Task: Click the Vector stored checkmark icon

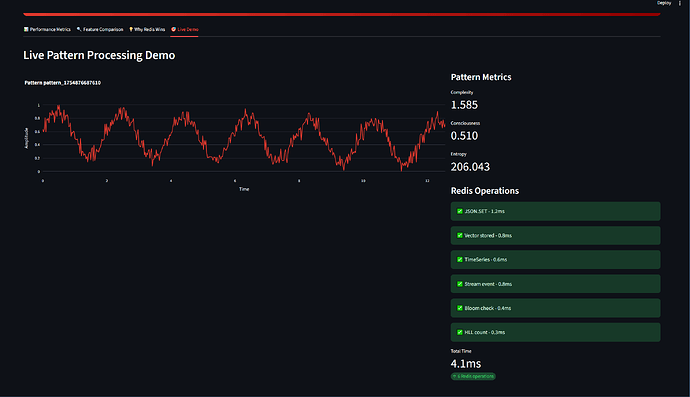Action: pos(460,235)
